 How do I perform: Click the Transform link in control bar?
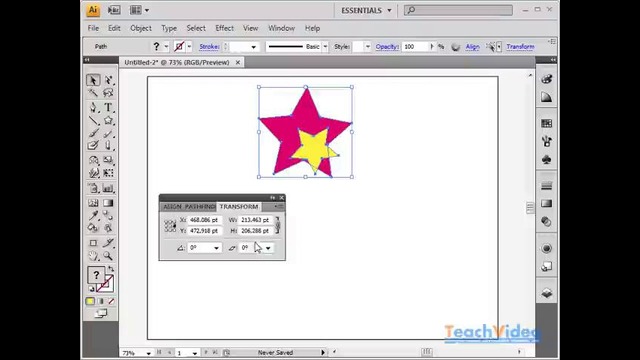520,47
